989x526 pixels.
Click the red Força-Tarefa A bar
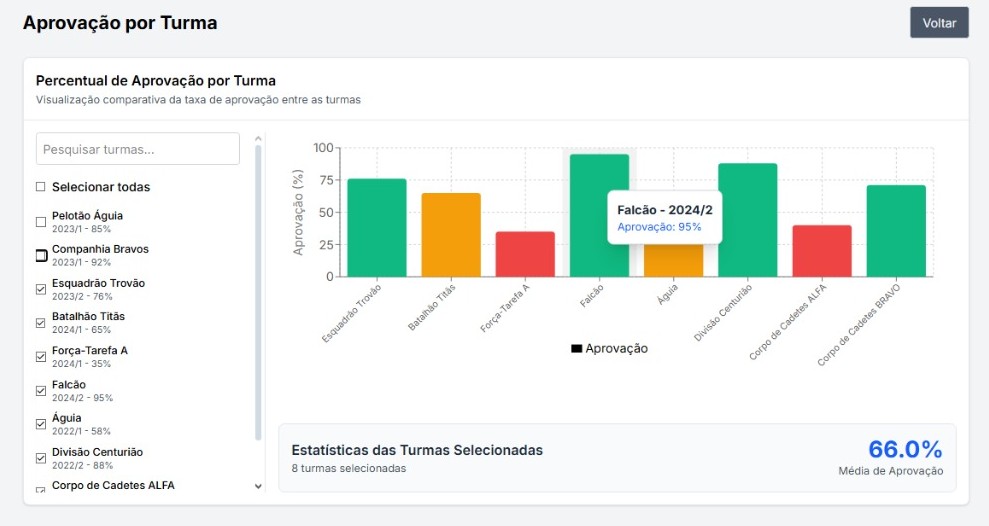[525, 254]
